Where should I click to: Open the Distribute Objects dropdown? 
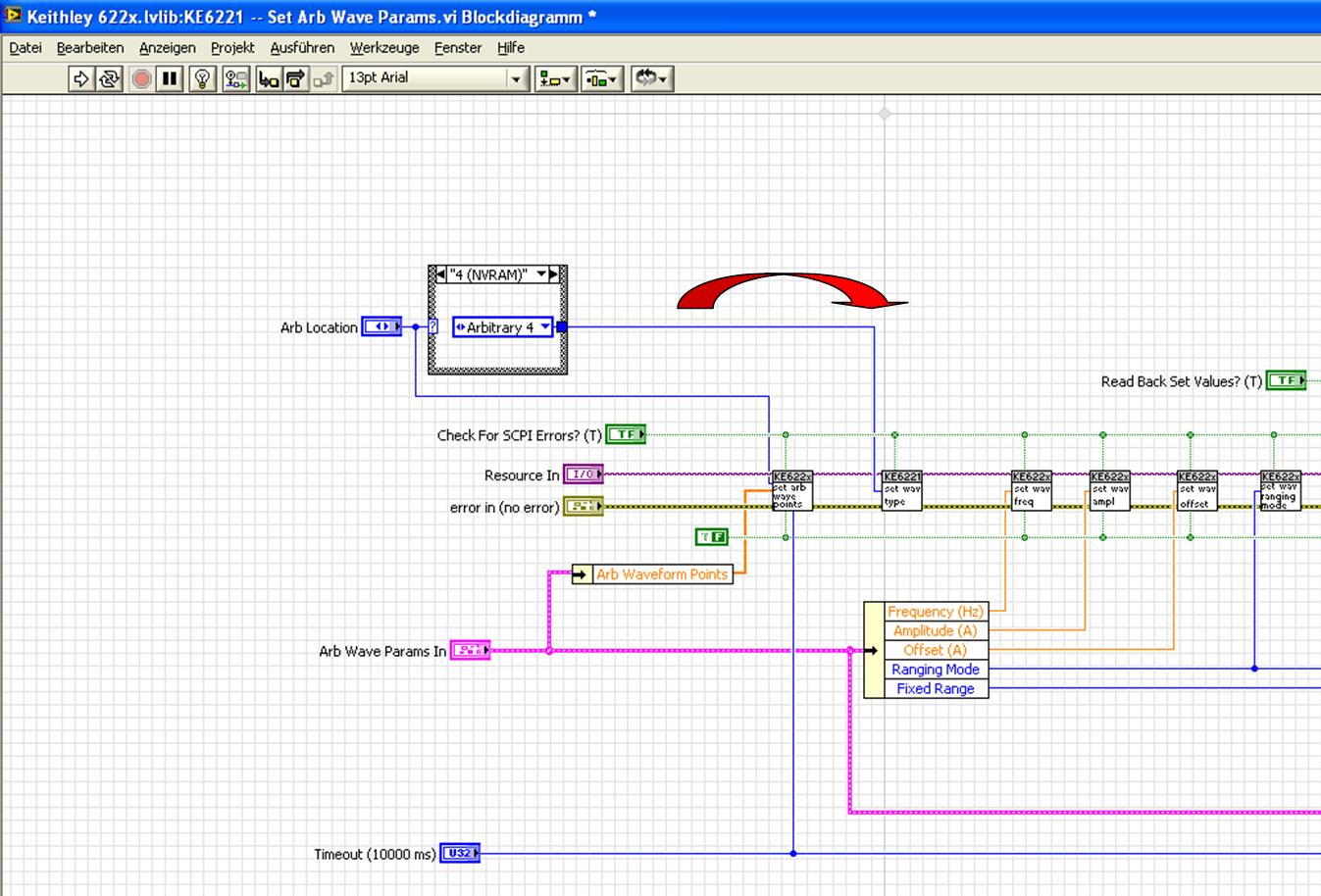point(601,78)
